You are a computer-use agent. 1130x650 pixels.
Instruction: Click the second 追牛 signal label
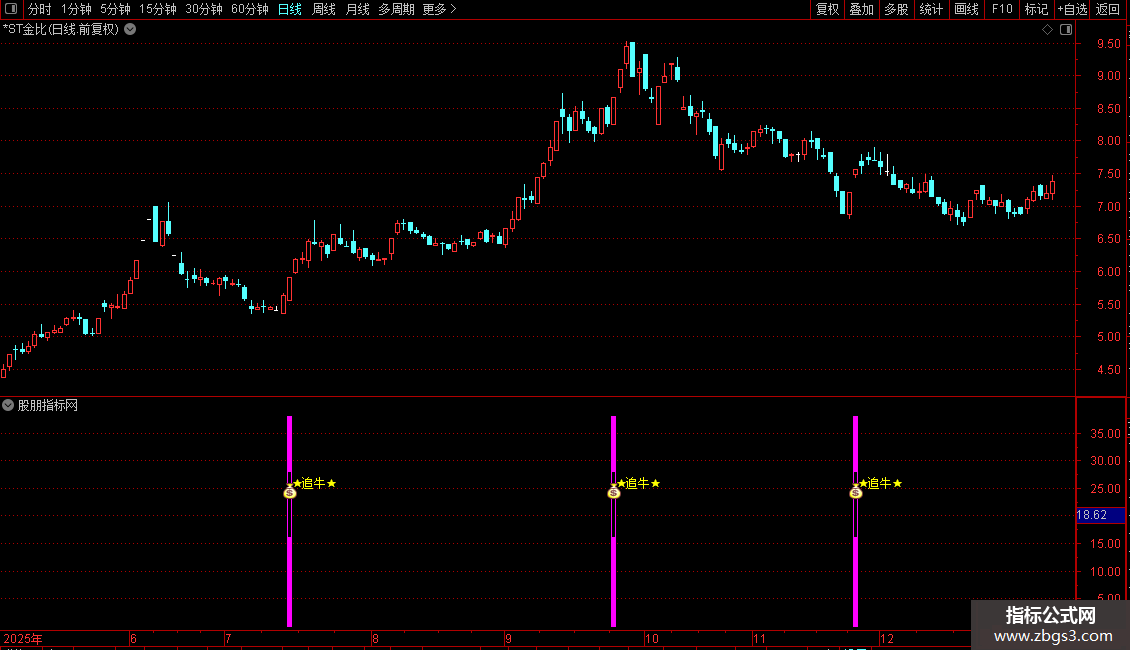639,483
